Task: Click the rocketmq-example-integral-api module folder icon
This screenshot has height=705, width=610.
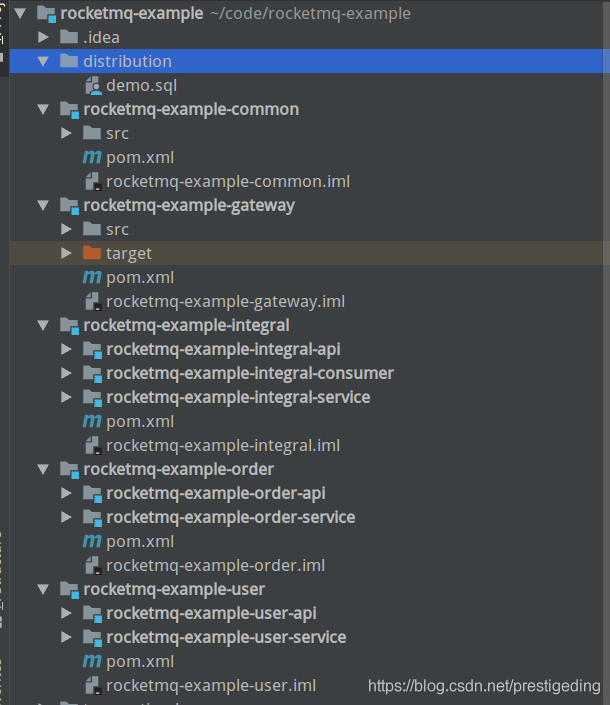Action: click(x=92, y=350)
